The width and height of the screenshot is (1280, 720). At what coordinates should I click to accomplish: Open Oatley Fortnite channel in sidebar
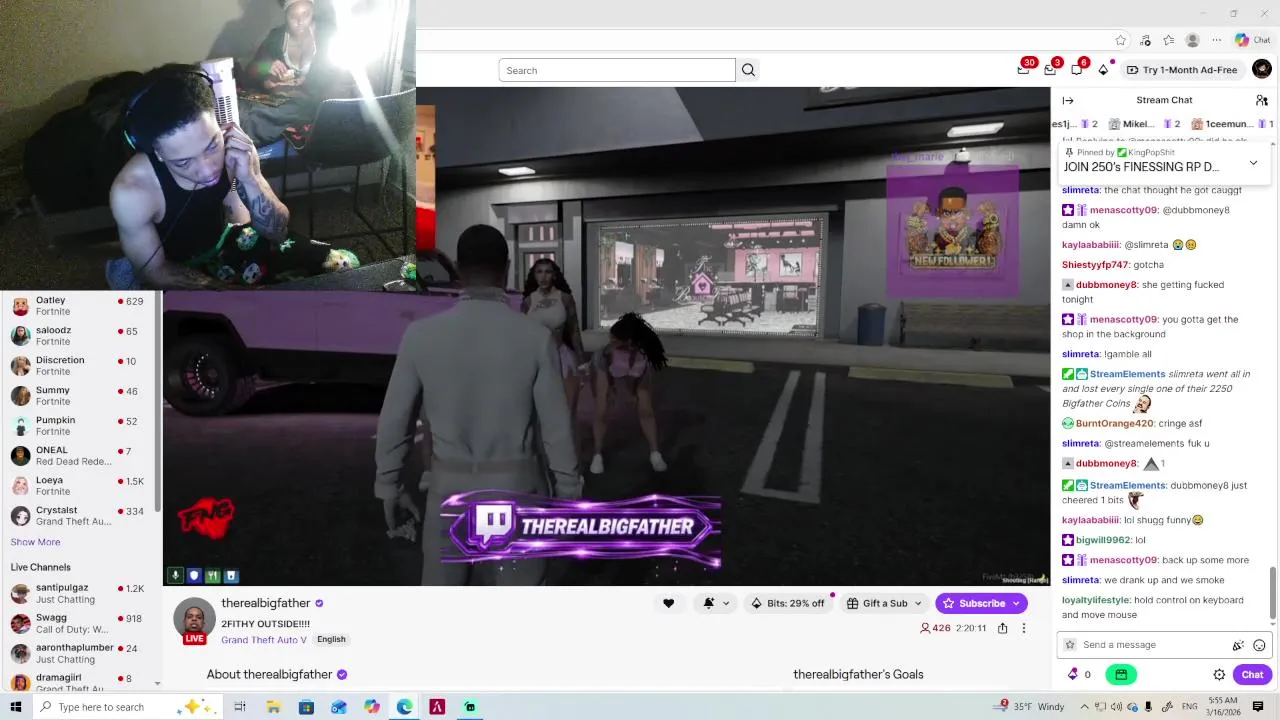click(x=80, y=306)
